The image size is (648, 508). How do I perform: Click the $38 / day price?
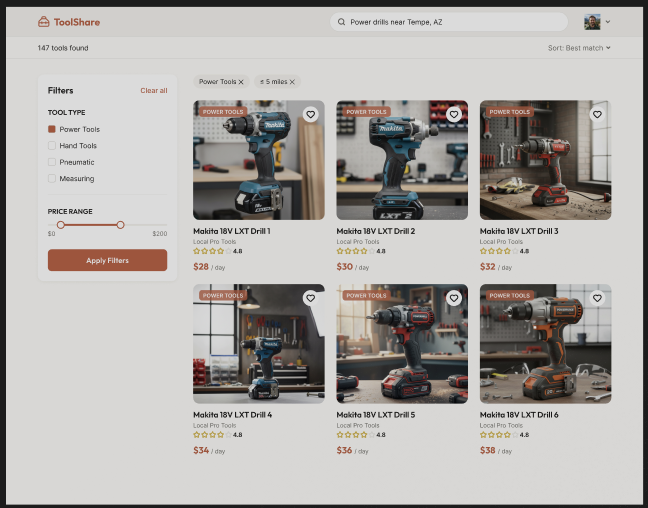pyautogui.click(x=496, y=450)
